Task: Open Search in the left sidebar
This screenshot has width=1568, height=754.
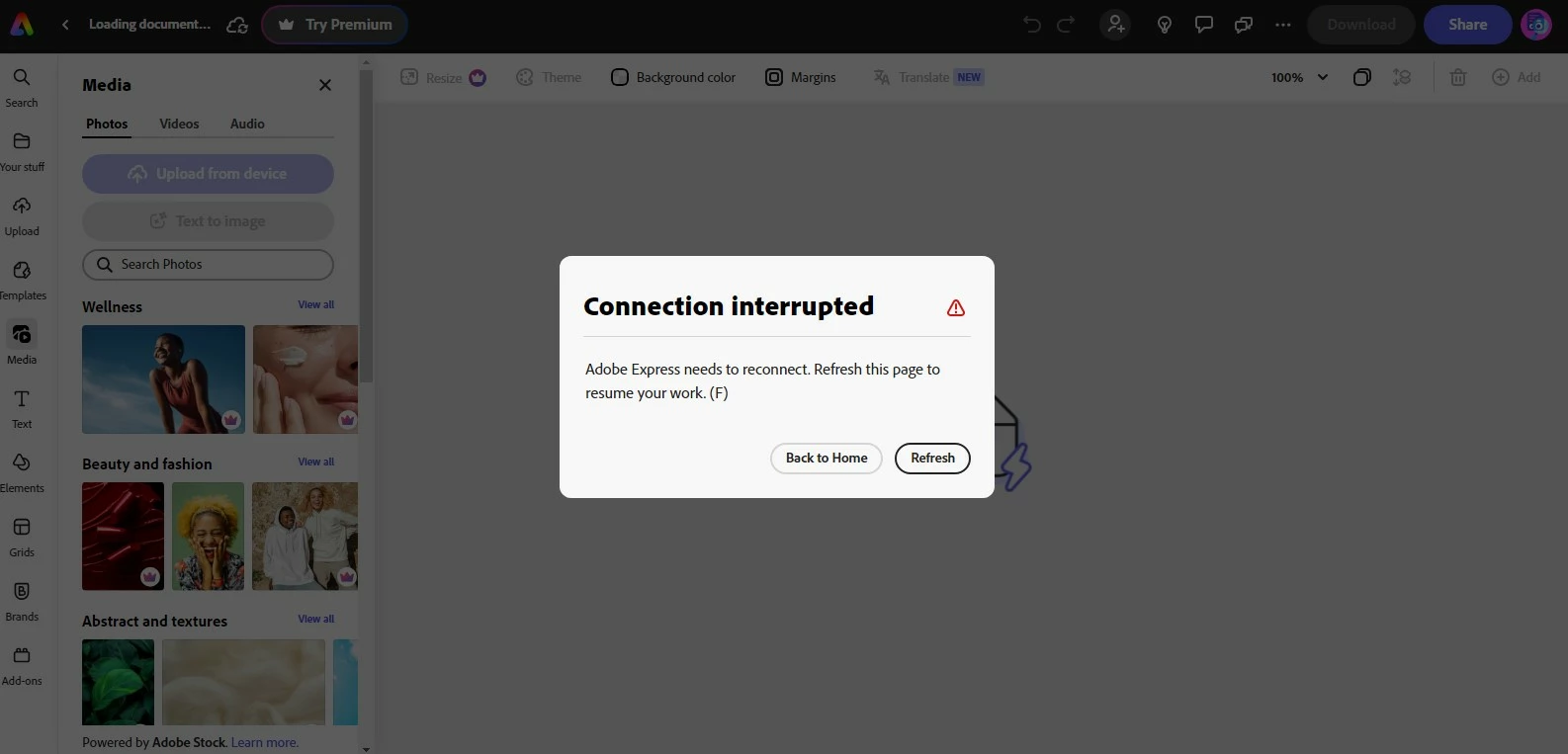Action: (22, 87)
